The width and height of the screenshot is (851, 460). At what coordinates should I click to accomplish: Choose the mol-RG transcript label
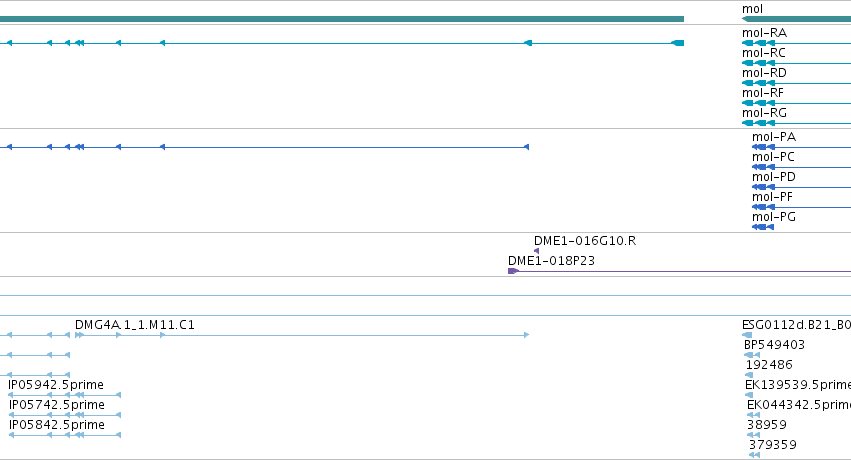click(764, 113)
